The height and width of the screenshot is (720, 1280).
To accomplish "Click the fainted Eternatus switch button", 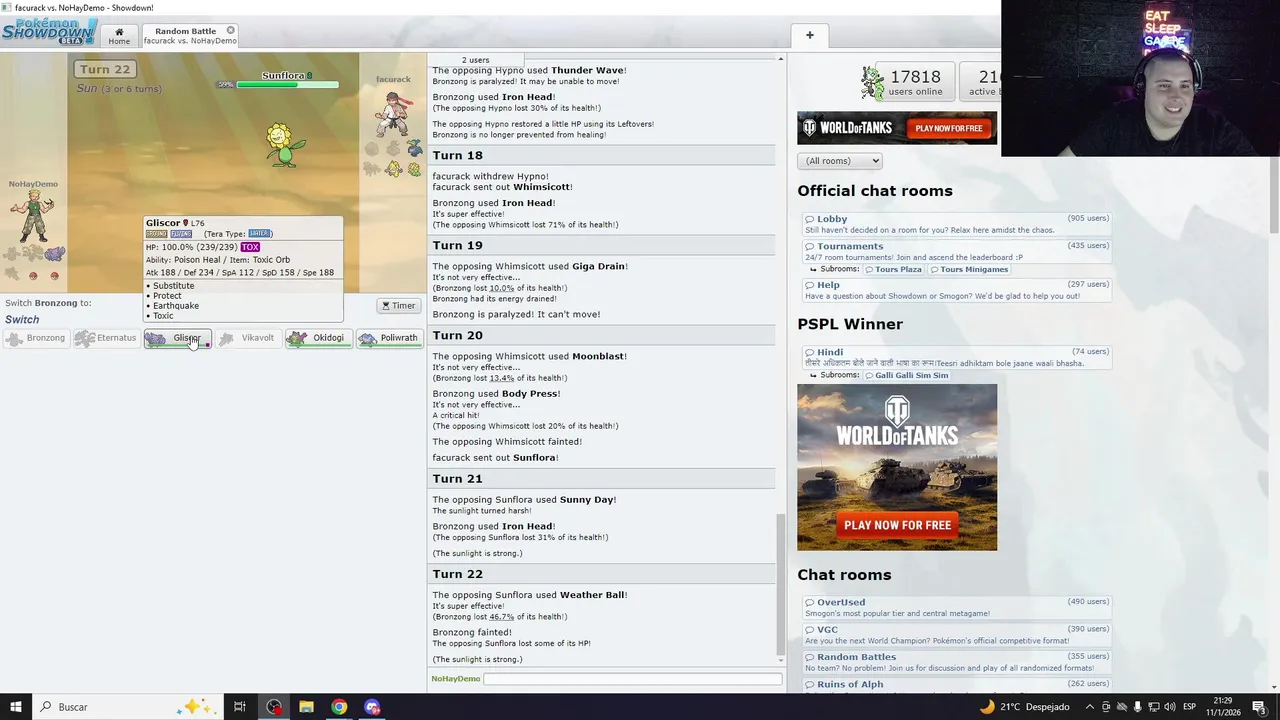I will coord(107,338).
